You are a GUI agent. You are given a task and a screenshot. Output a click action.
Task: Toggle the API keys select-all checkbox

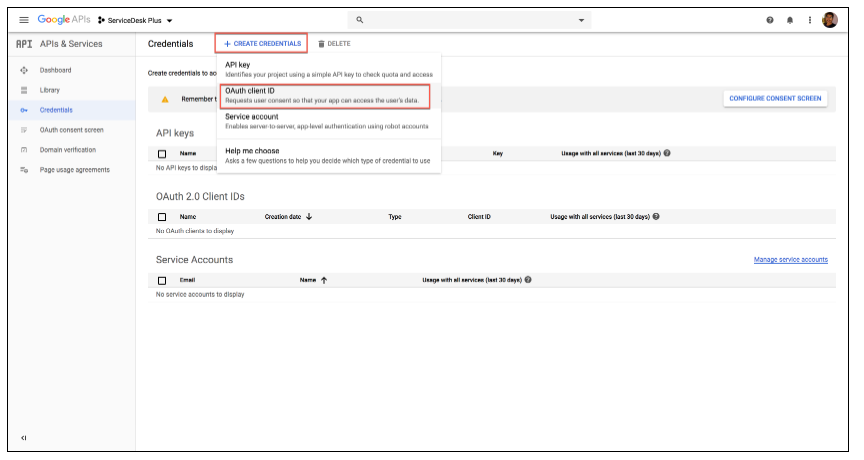(x=162, y=153)
